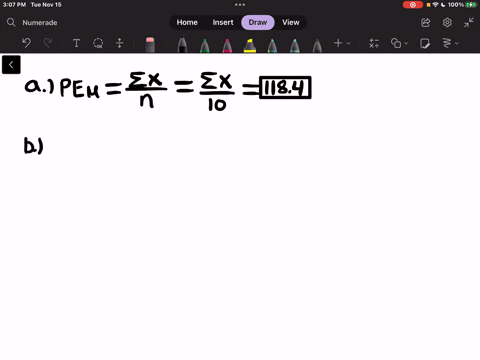This screenshot has height=360, width=480.
Task: Select the pink Eraser tool
Action: [x=150, y=45]
